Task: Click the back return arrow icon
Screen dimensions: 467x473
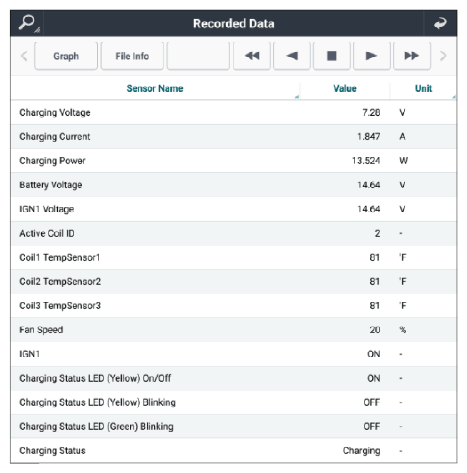Action: click(440, 23)
